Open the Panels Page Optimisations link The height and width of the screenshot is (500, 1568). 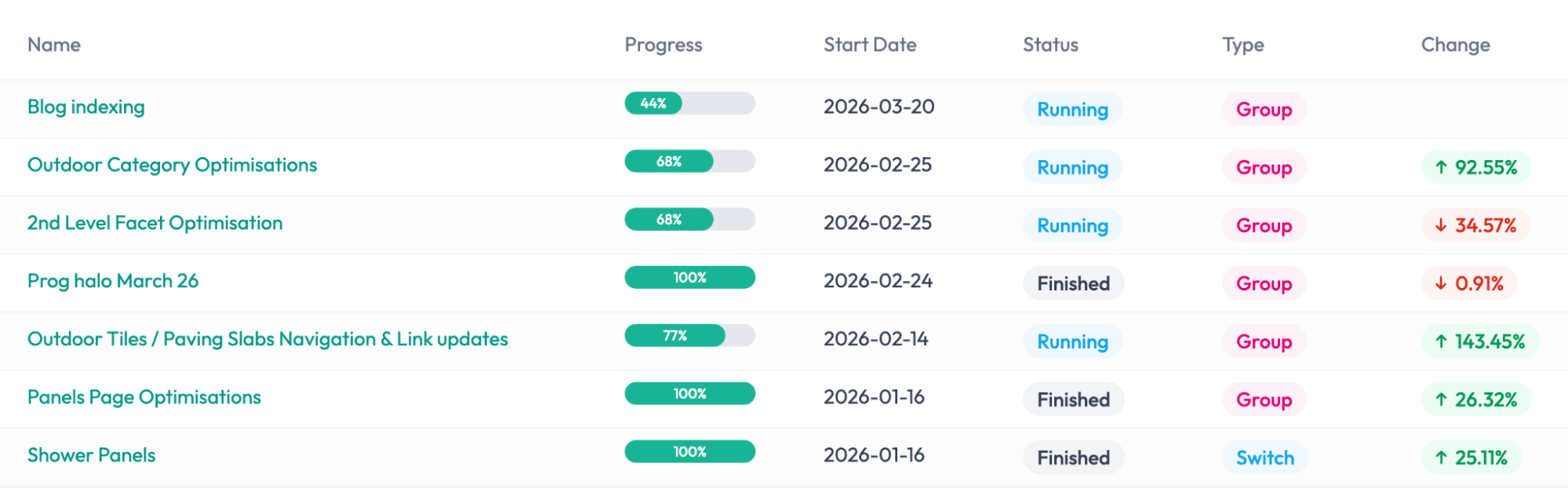pos(144,397)
